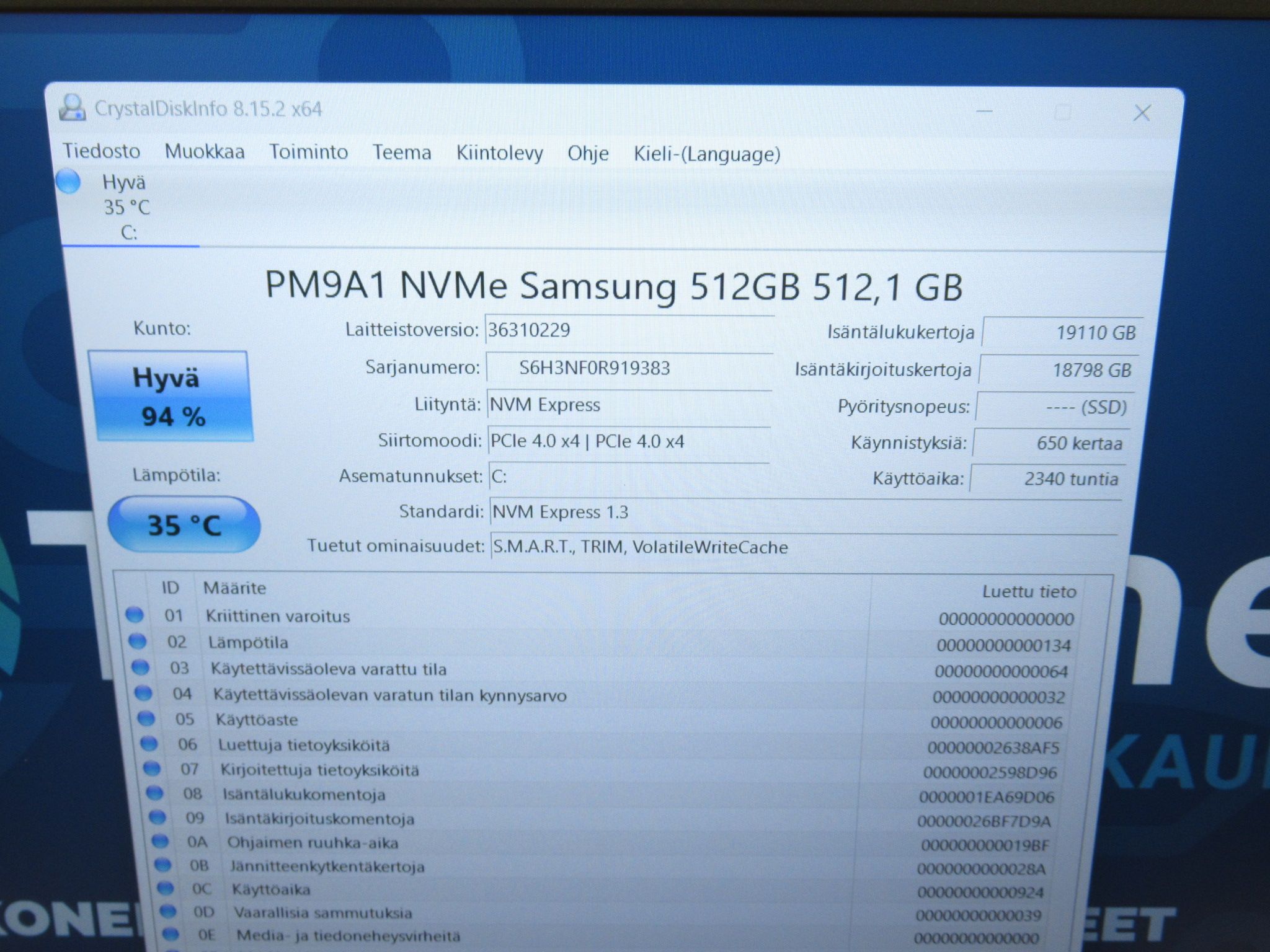Image resolution: width=1270 pixels, height=952 pixels.
Task: Click the Tuetut ominaisuudet field
Action: [804, 547]
